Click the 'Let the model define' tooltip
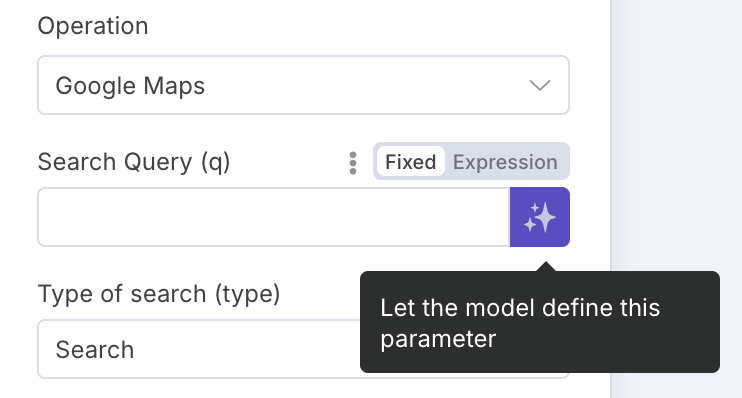Viewport: 742px width, 398px height. tap(540, 322)
